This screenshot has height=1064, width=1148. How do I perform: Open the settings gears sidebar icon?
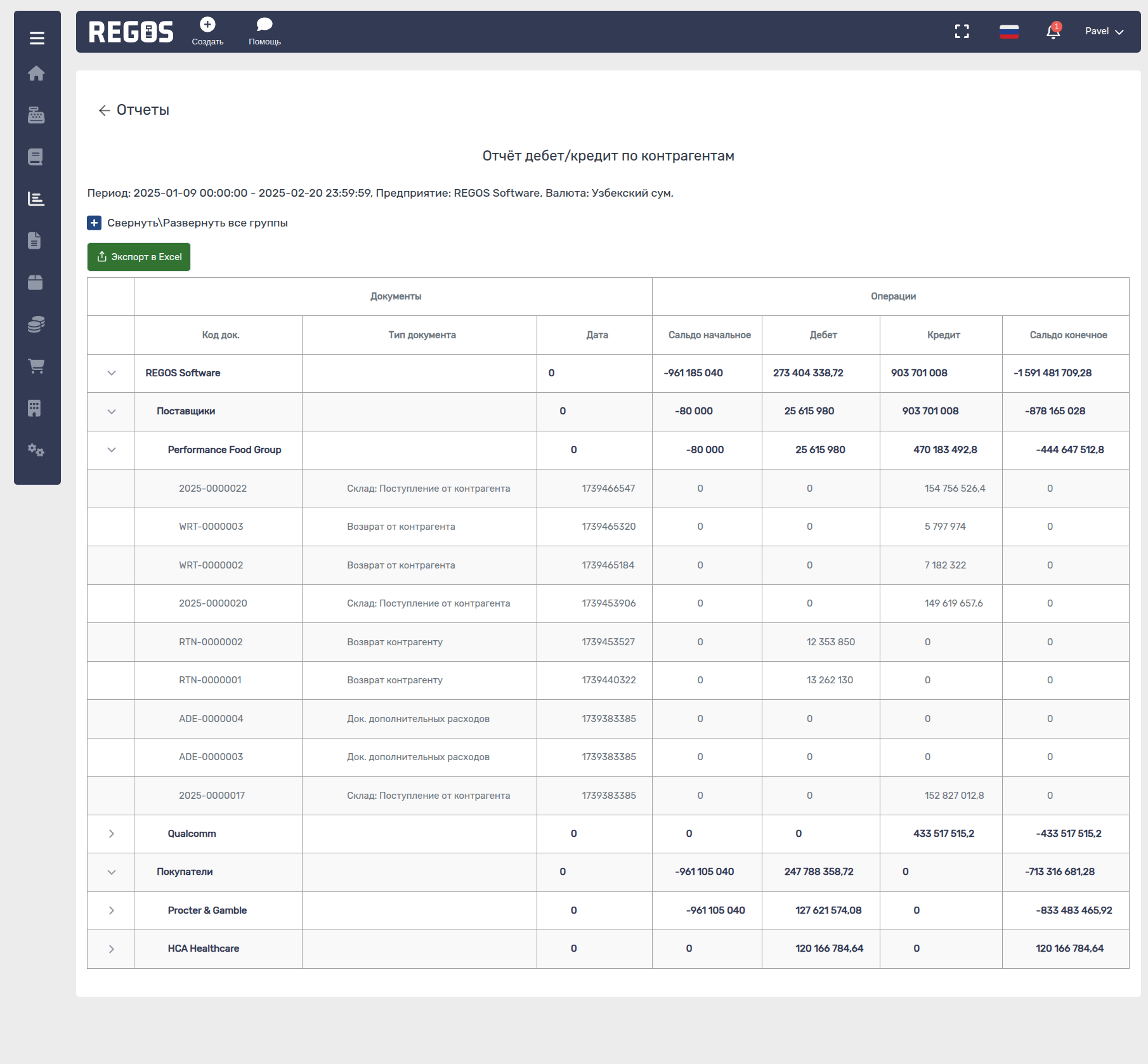point(36,450)
